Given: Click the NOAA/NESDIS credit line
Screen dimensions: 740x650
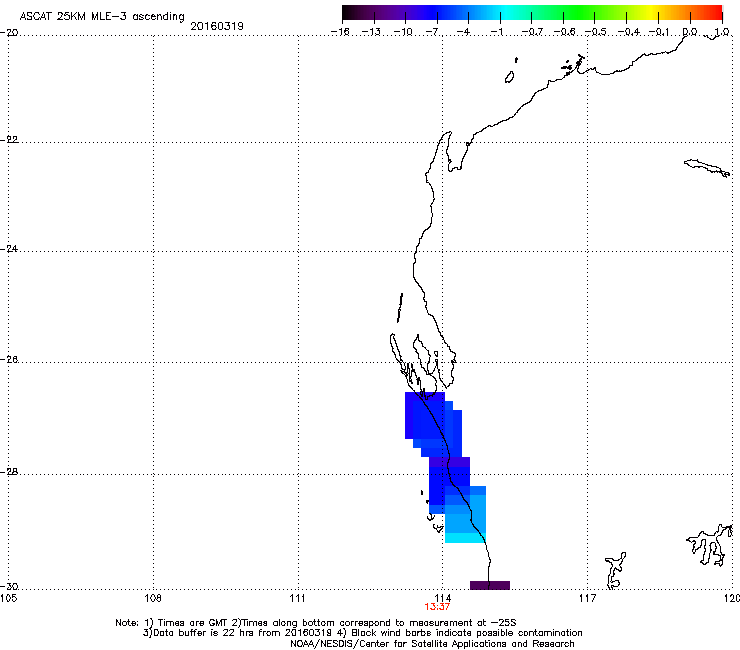Looking at the screenshot, I should [x=432, y=644].
